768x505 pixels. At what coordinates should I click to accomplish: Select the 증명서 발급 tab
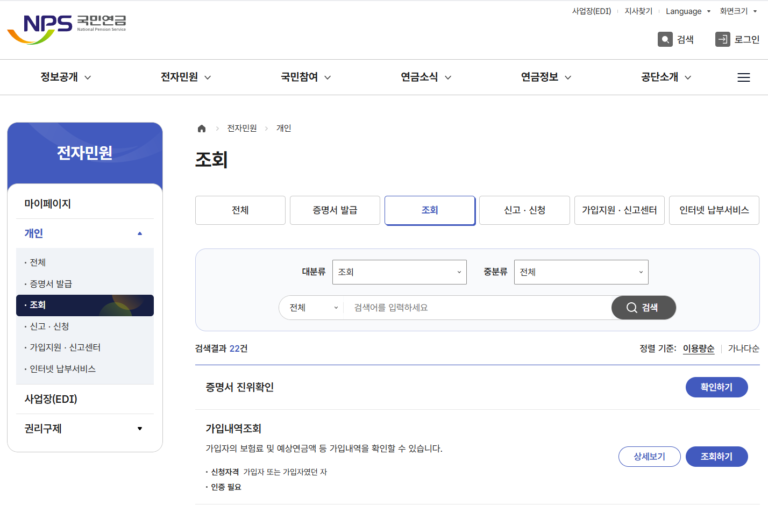(x=335, y=210)
